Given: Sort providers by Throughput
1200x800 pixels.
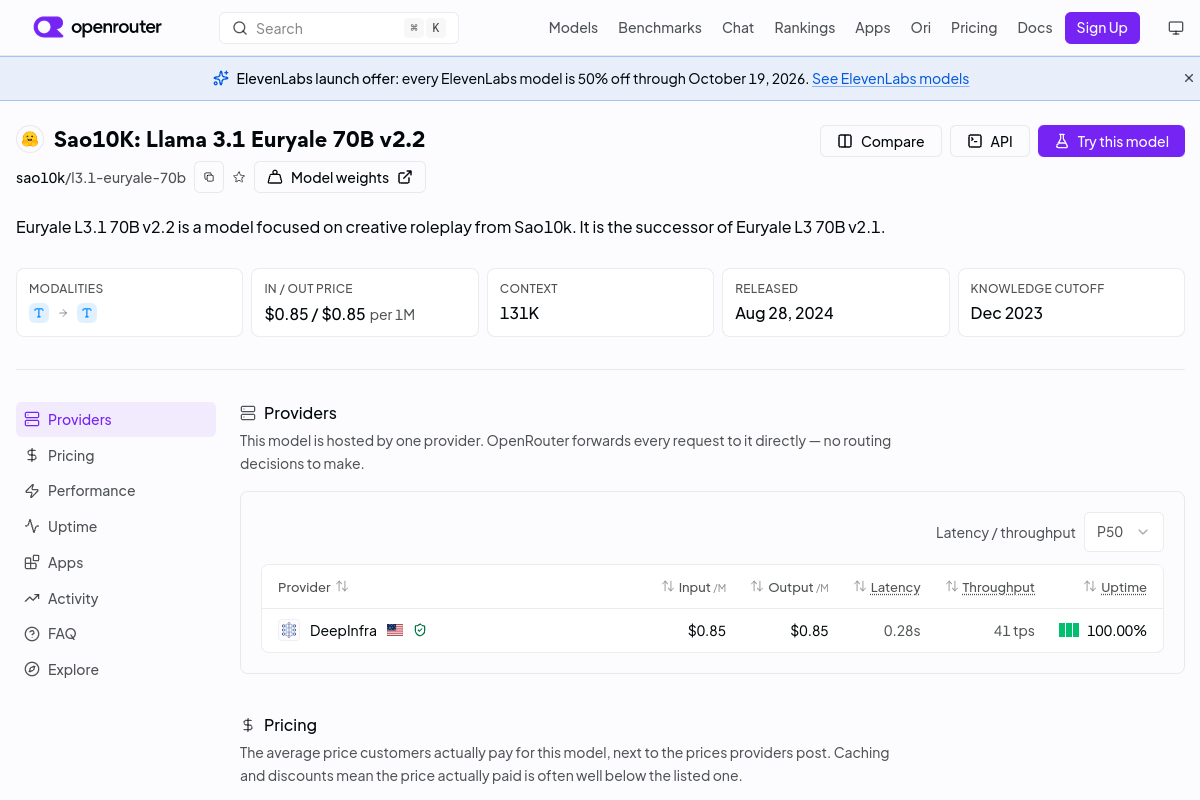Looking at the screenshot, I should pyautogui.click(x=990, y=587).
